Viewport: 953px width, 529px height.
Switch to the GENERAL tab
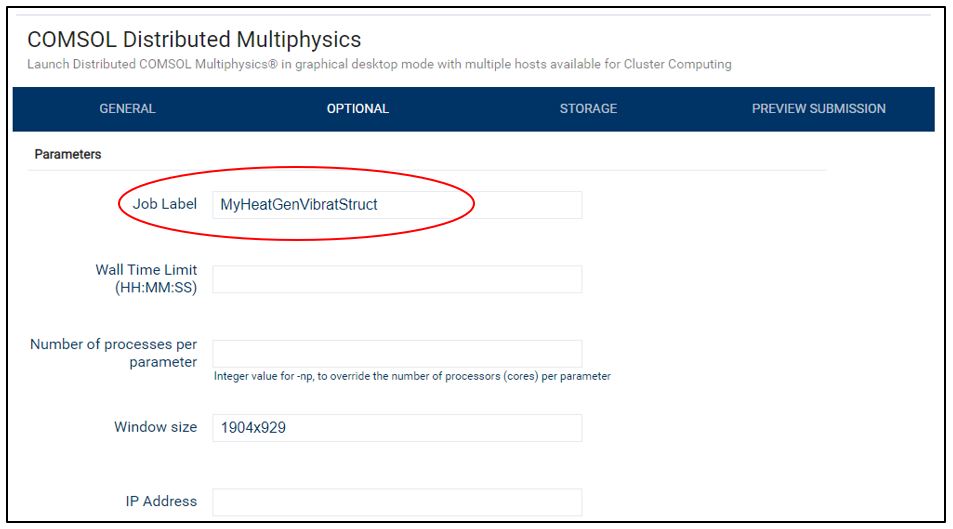(x=127, y=109)
